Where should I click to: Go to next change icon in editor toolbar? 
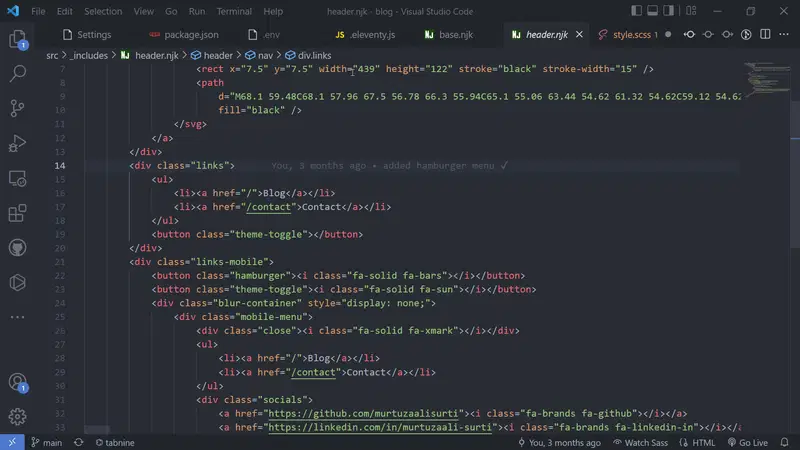pos(727,34)
